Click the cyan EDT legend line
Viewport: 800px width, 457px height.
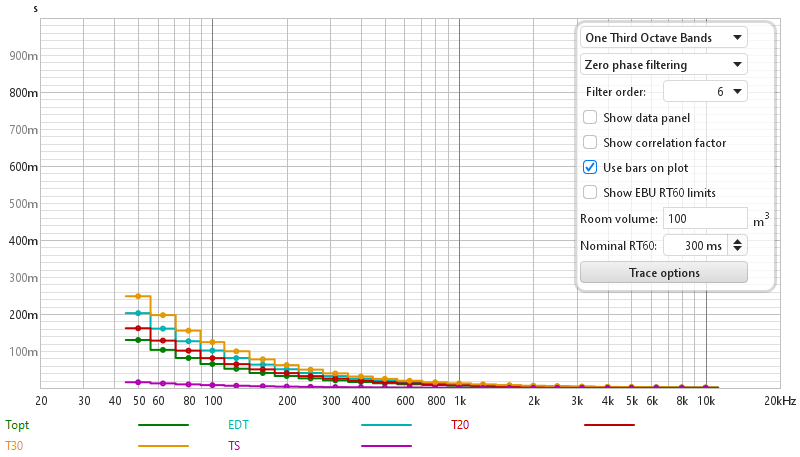[x=386, y=425]
